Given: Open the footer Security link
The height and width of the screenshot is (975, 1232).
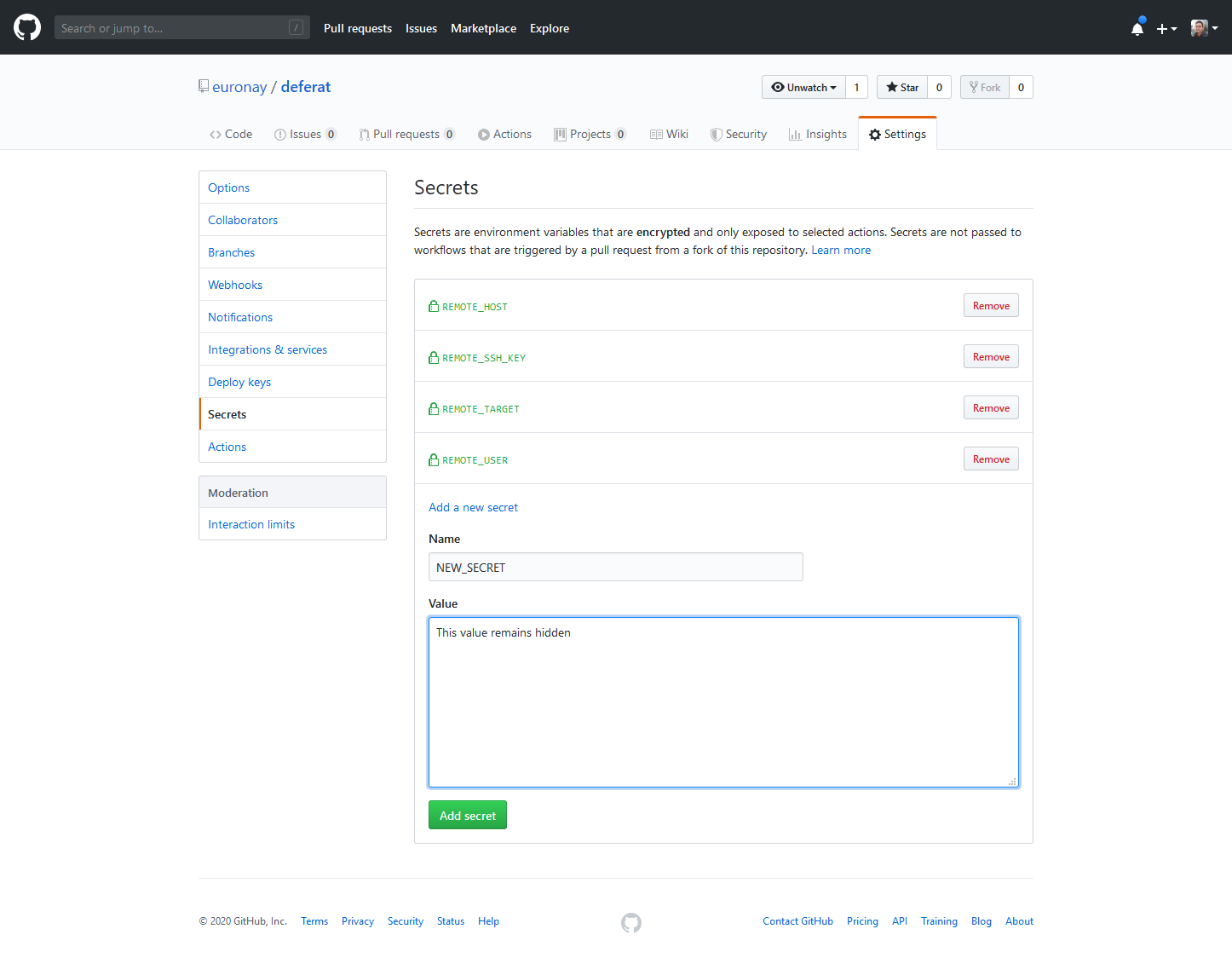Looking at the screenshot, I should pos(406,921).
